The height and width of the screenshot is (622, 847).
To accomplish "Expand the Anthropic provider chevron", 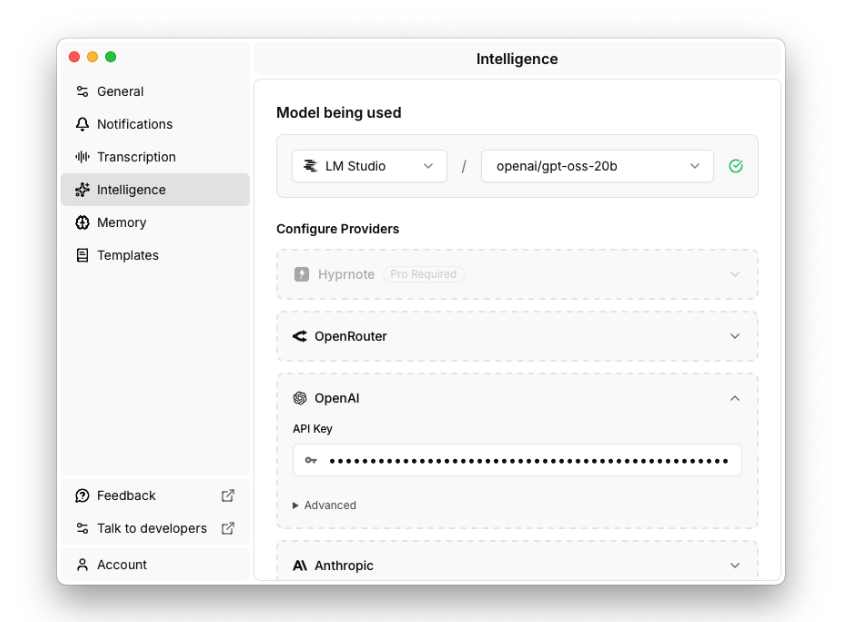I will [735, 565].
